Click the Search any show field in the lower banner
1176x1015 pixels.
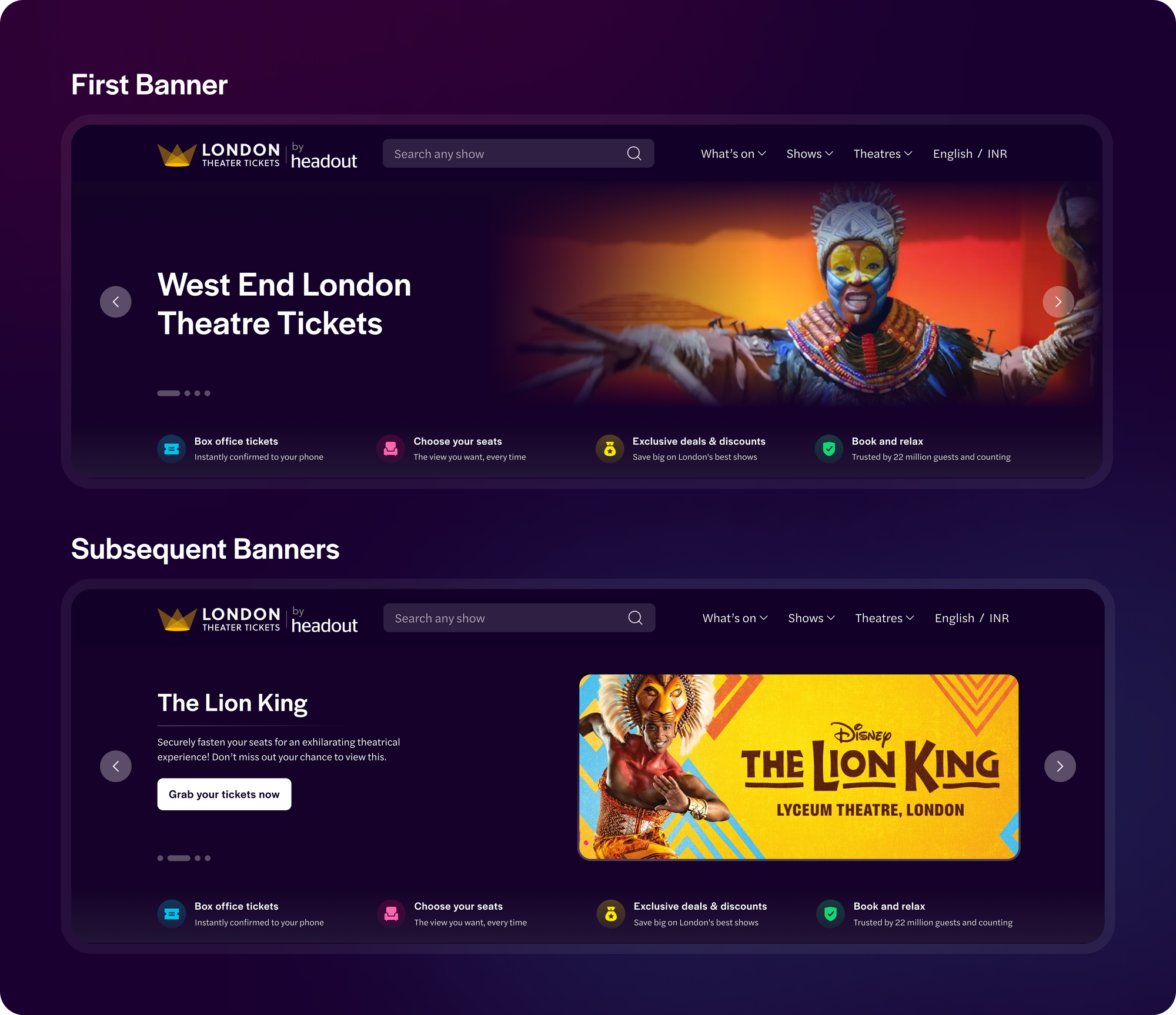pos(519,618)
